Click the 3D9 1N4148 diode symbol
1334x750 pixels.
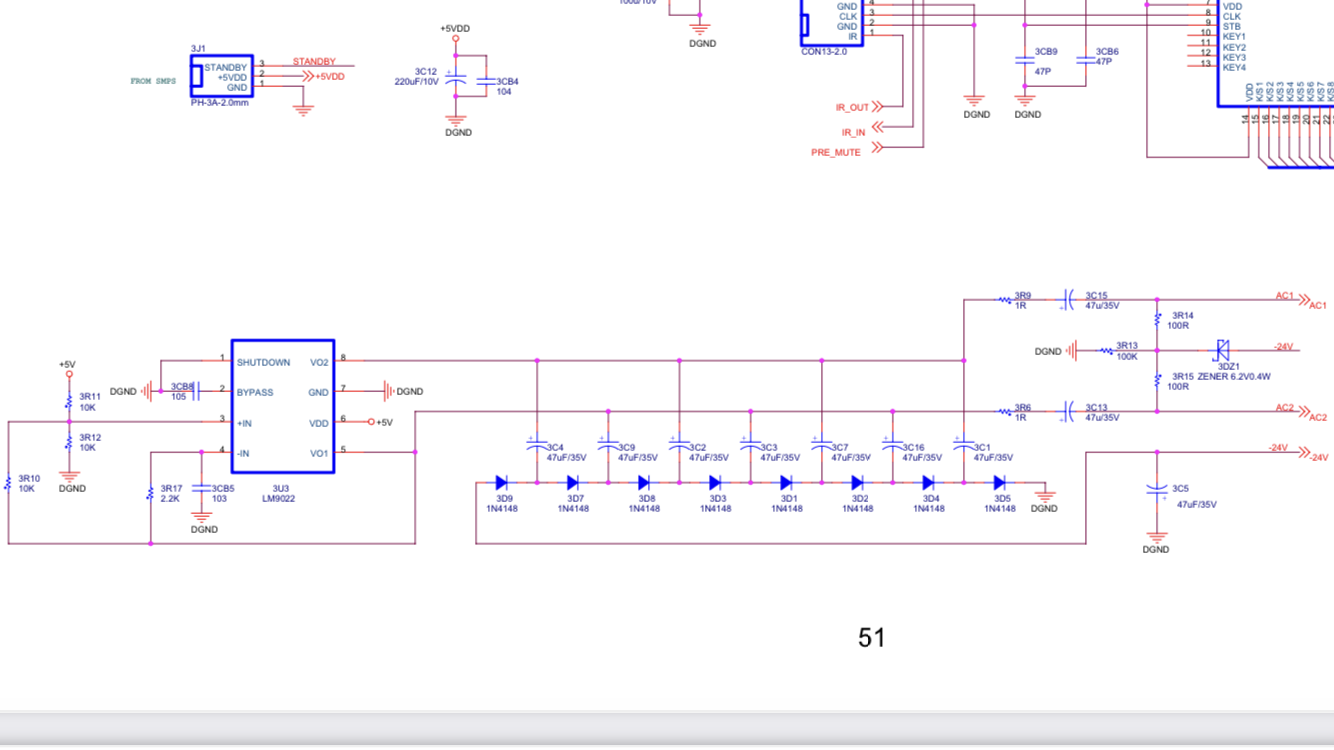point(502,483)
